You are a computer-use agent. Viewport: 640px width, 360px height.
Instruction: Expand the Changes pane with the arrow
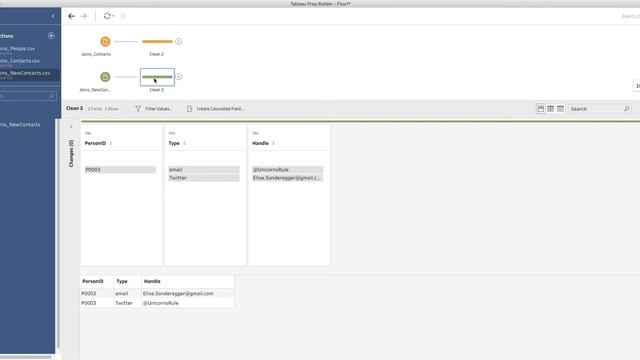71,127
